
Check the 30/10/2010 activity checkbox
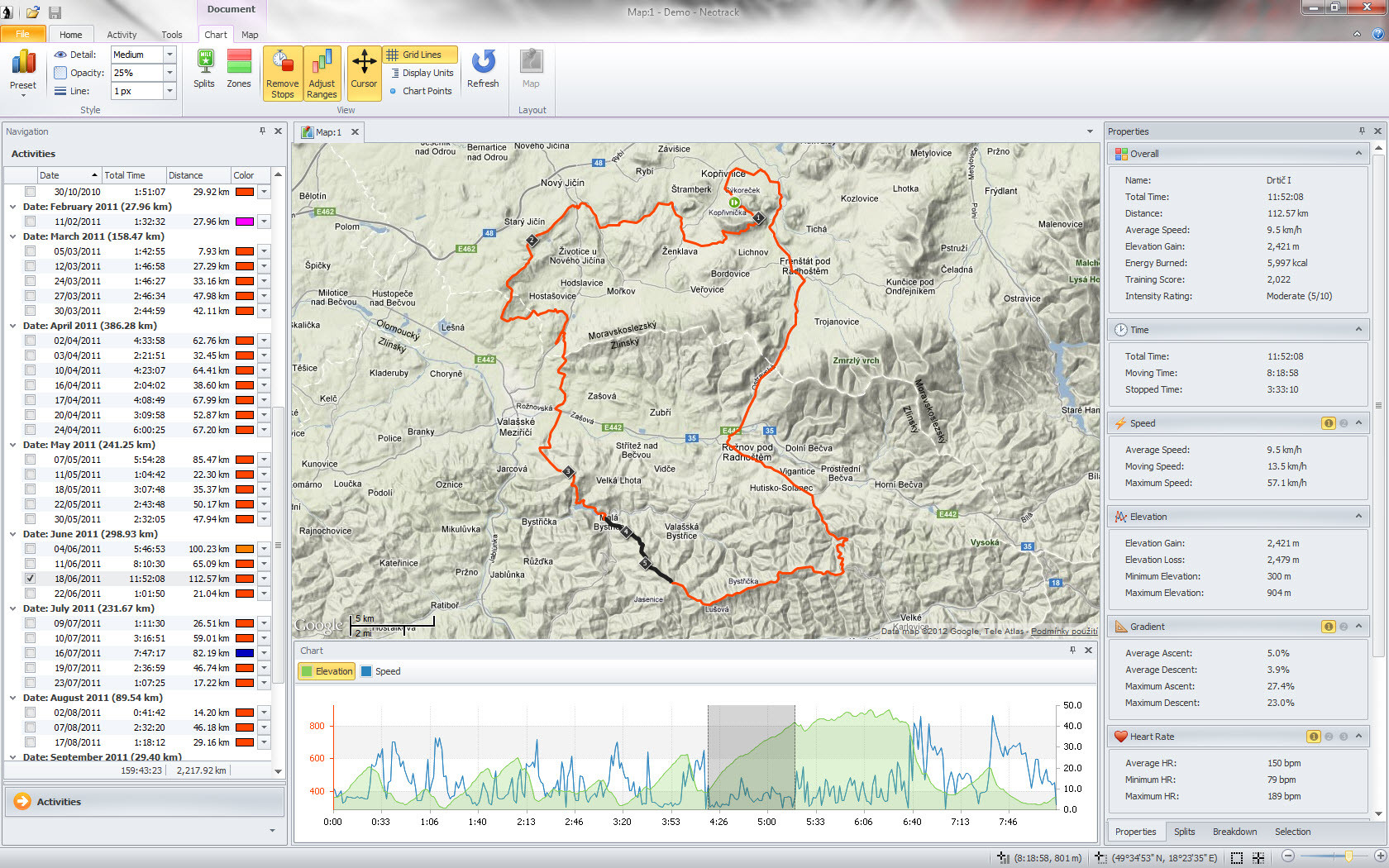tap(31, 192)
